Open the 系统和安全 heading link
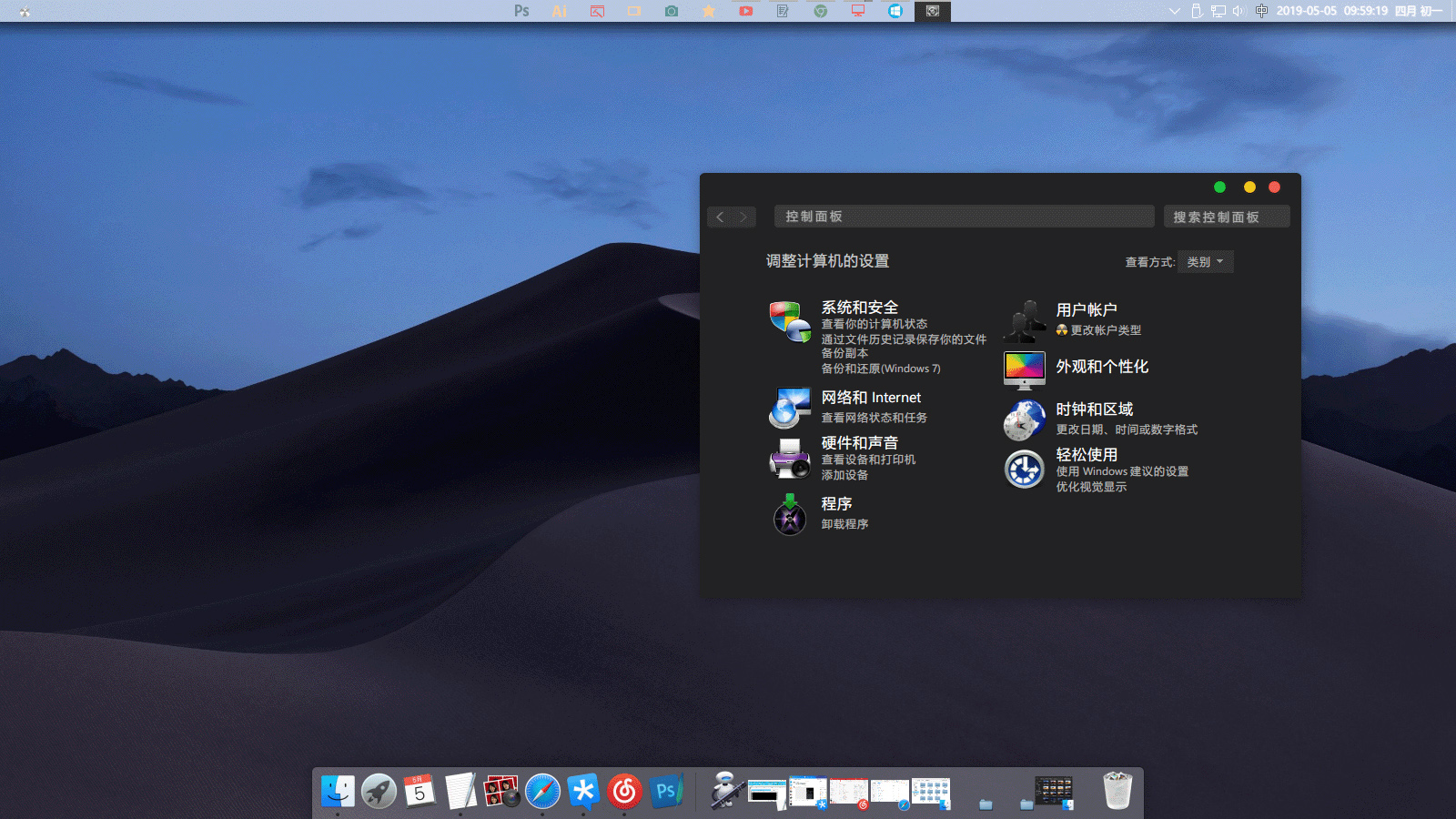1456x819 pixels. [x=860, y=308]
